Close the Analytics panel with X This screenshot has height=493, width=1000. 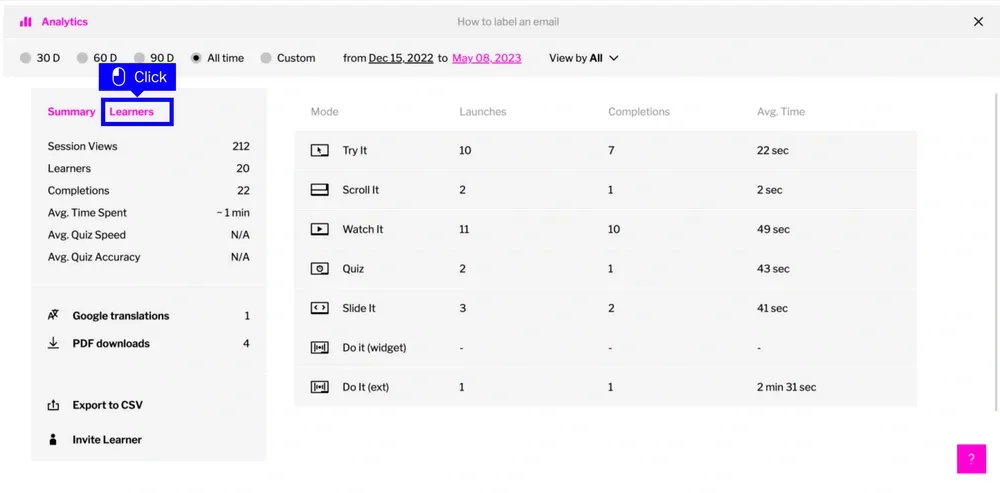point(978,22)
